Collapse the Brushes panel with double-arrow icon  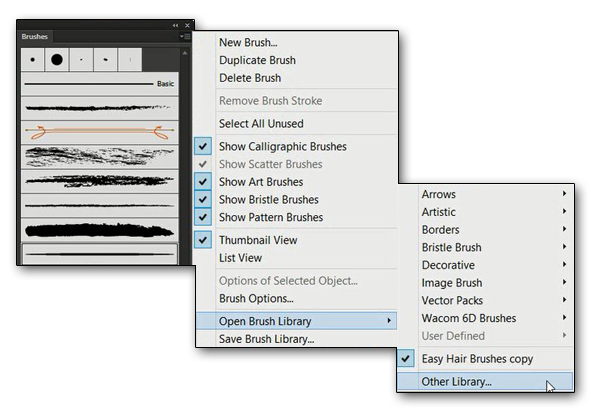175,25
